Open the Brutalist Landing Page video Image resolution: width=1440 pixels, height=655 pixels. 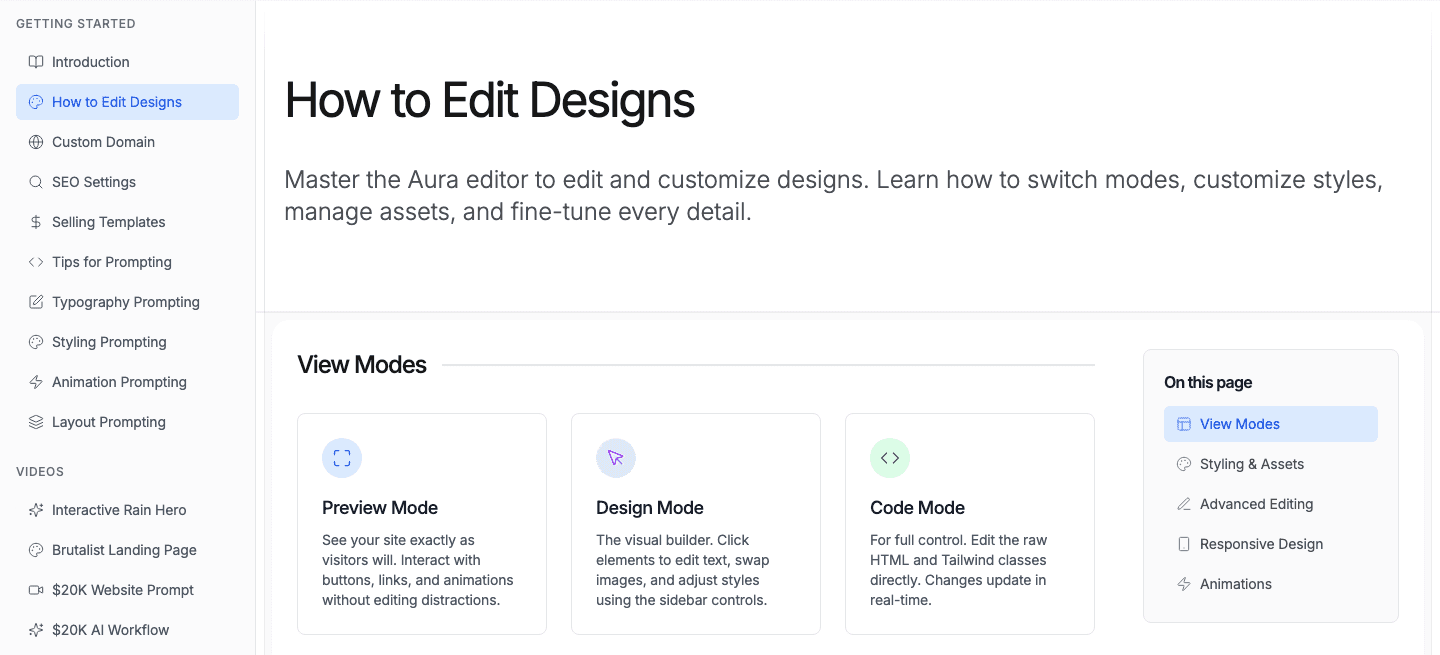[x=127, y=550]
